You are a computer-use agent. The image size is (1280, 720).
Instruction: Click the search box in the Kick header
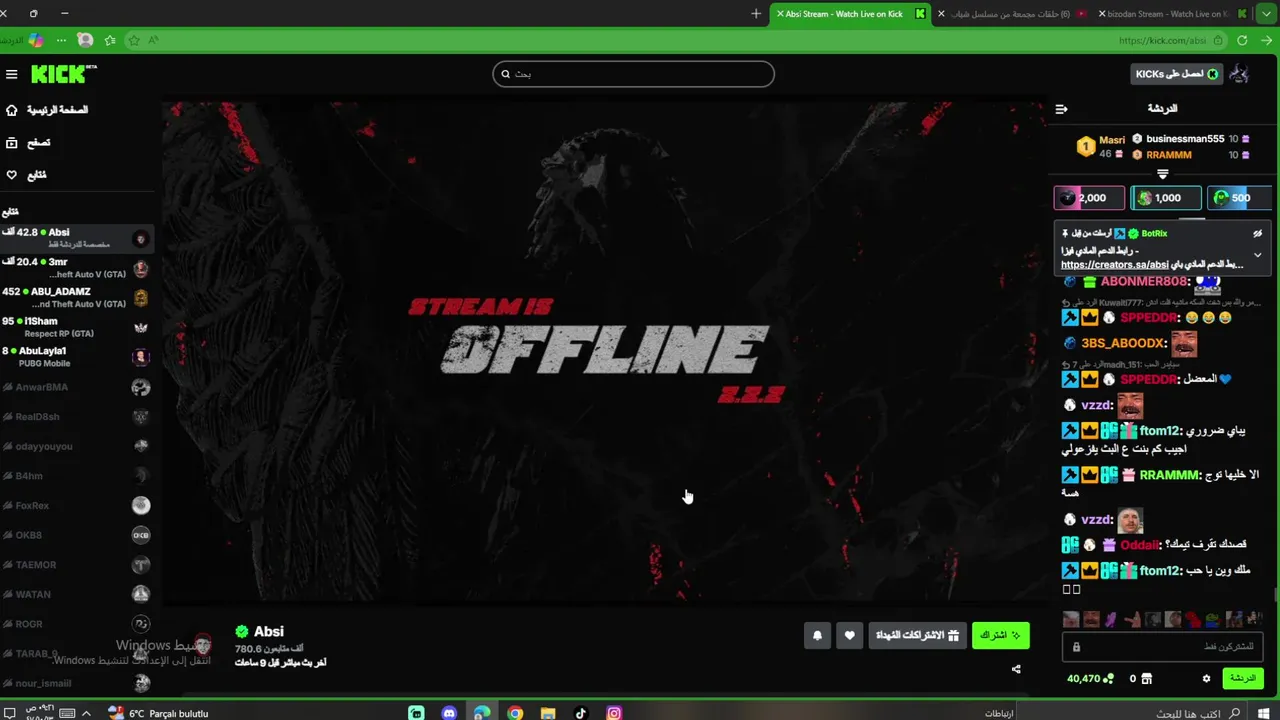(633, 74)
